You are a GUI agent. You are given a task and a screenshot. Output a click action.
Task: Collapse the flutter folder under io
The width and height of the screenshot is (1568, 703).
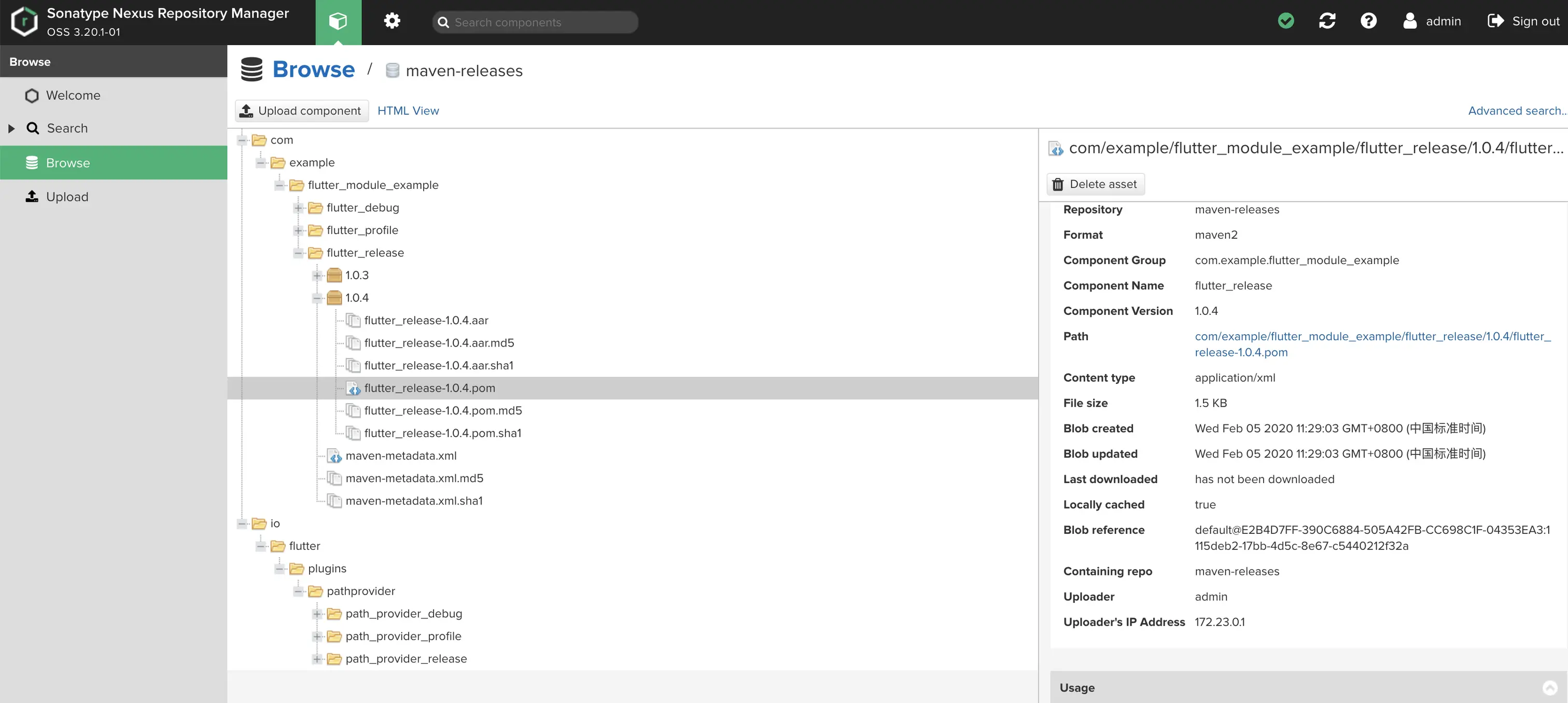261,546
